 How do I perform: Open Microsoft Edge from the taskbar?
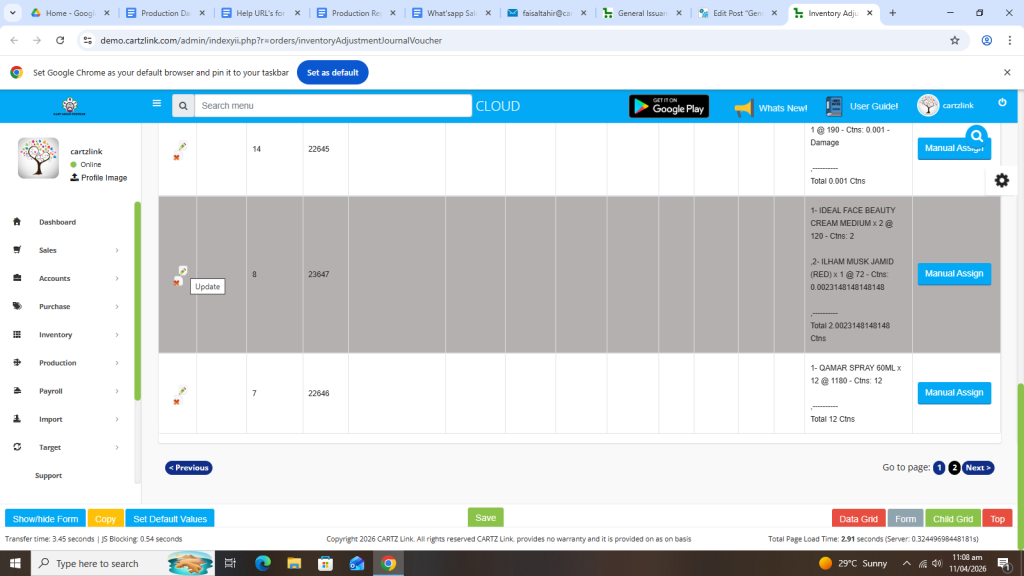[x=263, y=563]
